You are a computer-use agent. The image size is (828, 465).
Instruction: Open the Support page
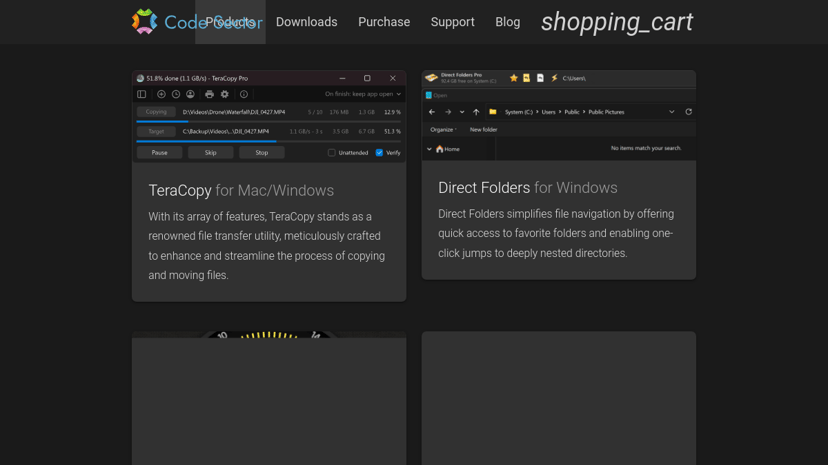click(453, 22)
